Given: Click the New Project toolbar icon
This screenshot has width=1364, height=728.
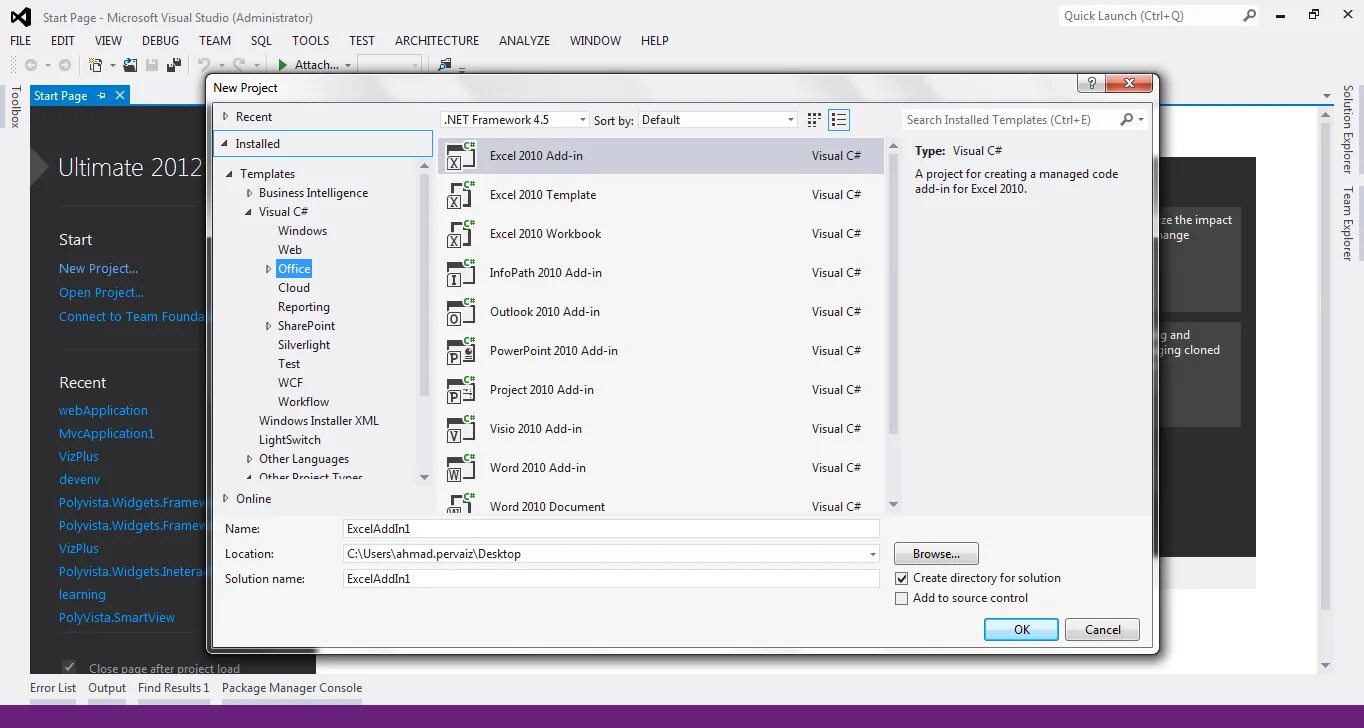Looking at the screenshot, I should click(x=96, y=65).
